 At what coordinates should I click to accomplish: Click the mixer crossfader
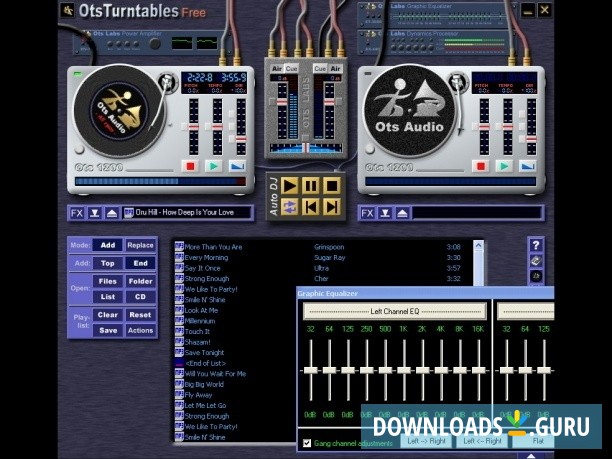pos(306,148)
